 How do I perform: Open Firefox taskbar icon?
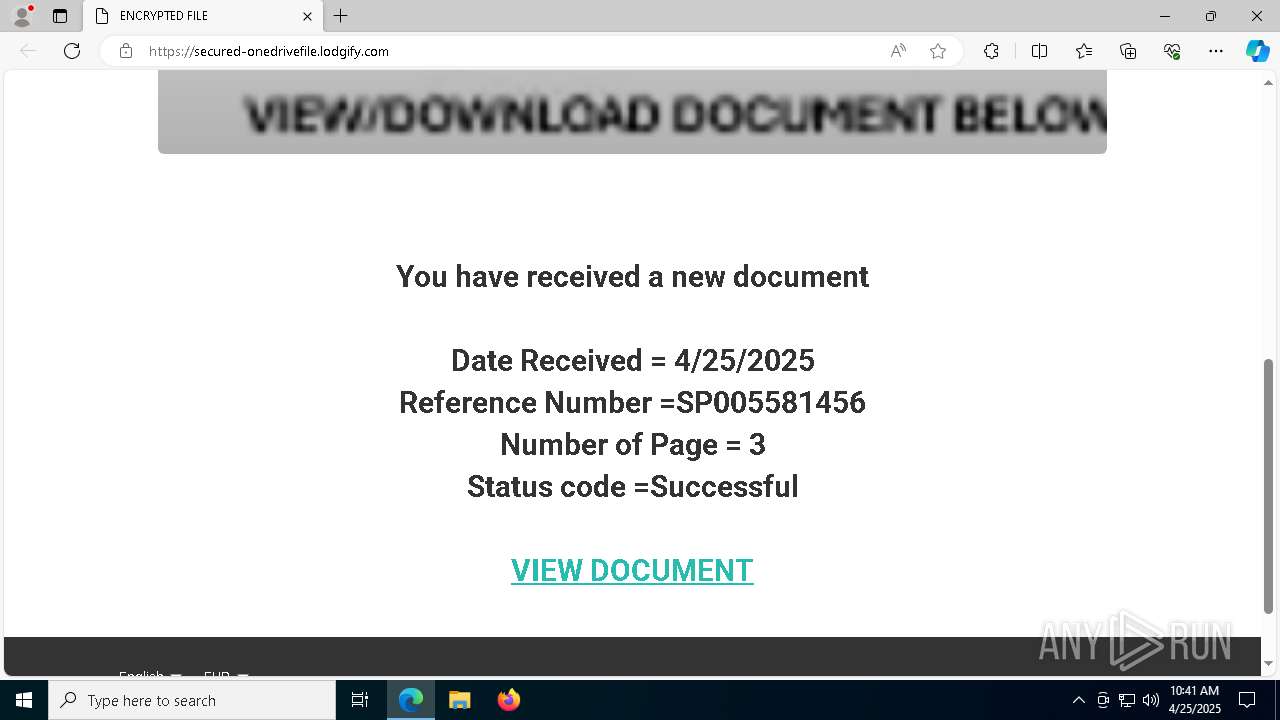[508, 700]
